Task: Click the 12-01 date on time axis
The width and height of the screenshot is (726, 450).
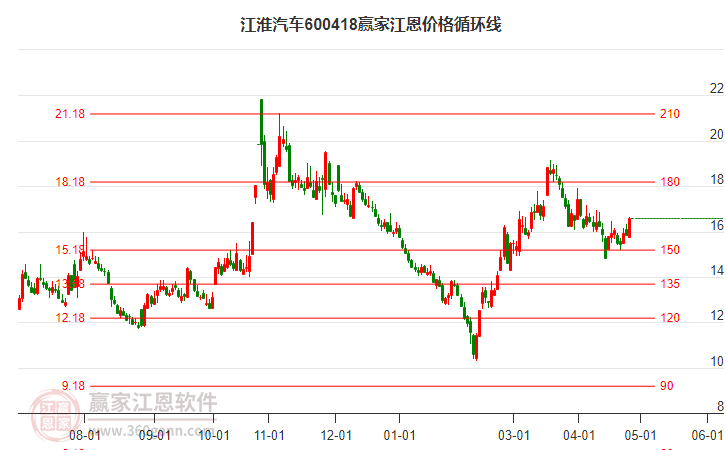Action: coord(336,435)
